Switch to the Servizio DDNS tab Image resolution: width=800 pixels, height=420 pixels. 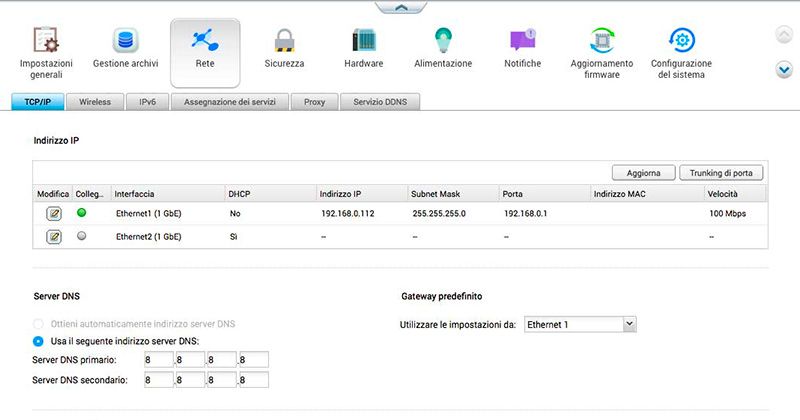click(x=381, y=101)
